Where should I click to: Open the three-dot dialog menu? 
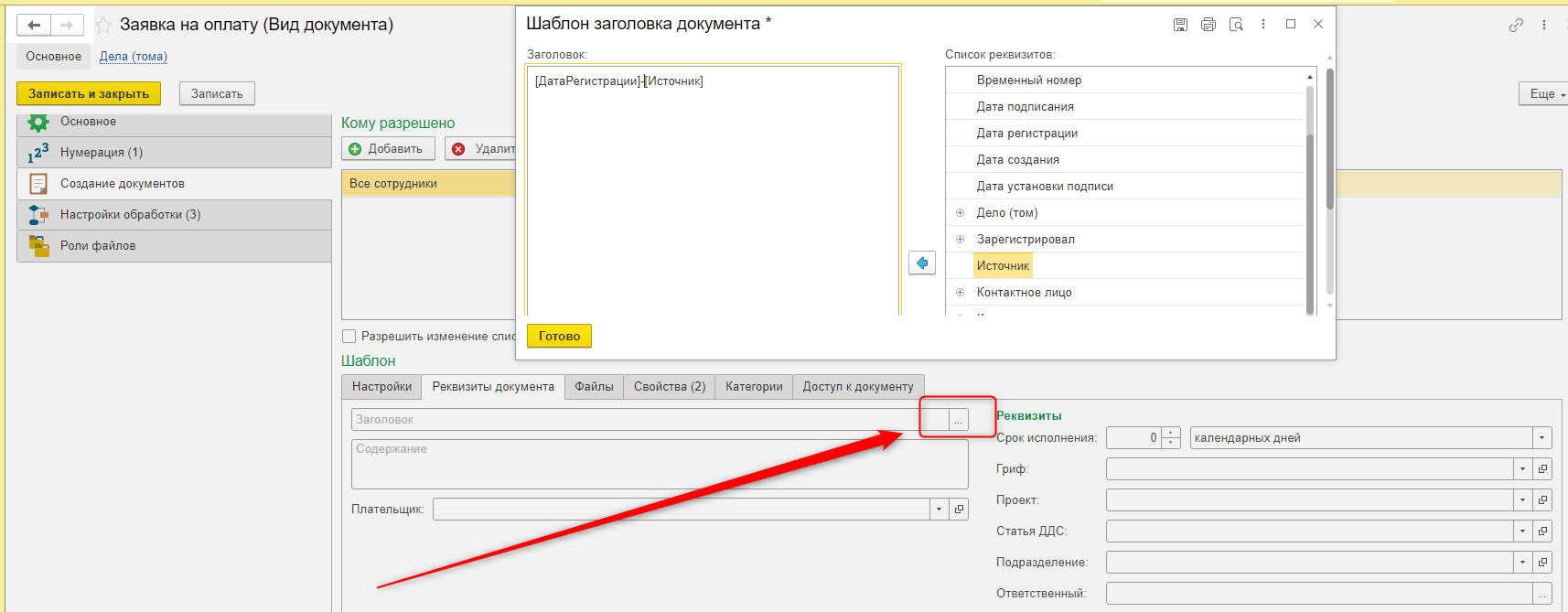pyautogui.click(x=1263, y=25)
